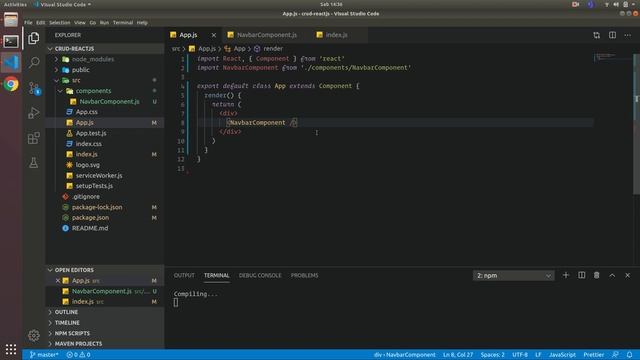Switch to the Debug Console panel tab
640x360 pixels.
[x=260, y=276]
